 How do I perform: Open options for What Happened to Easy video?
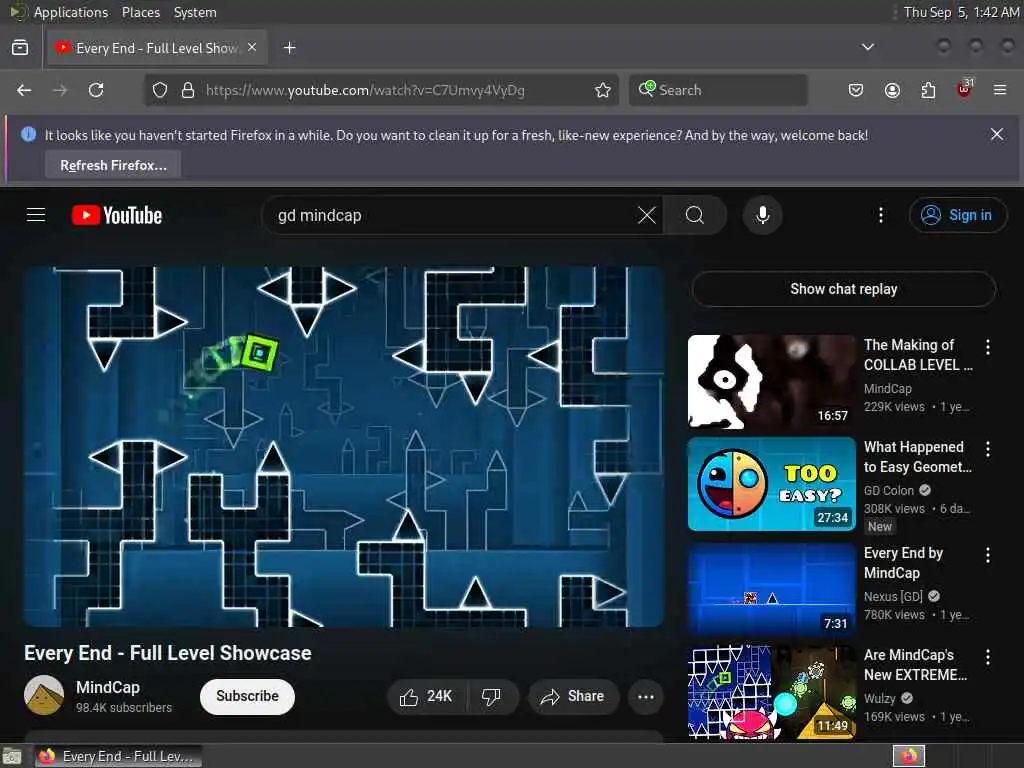click(987, 449)
